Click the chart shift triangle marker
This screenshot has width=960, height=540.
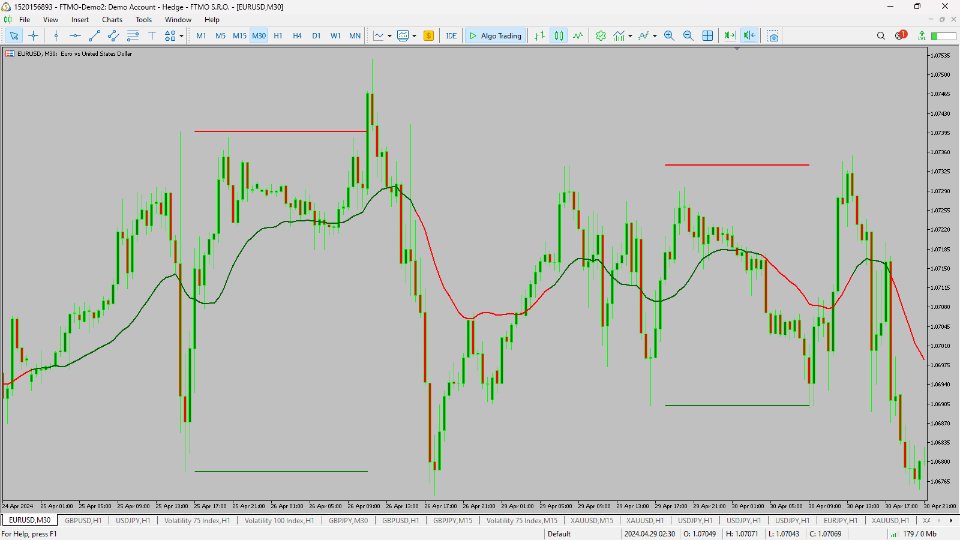[x=737, y=48]
